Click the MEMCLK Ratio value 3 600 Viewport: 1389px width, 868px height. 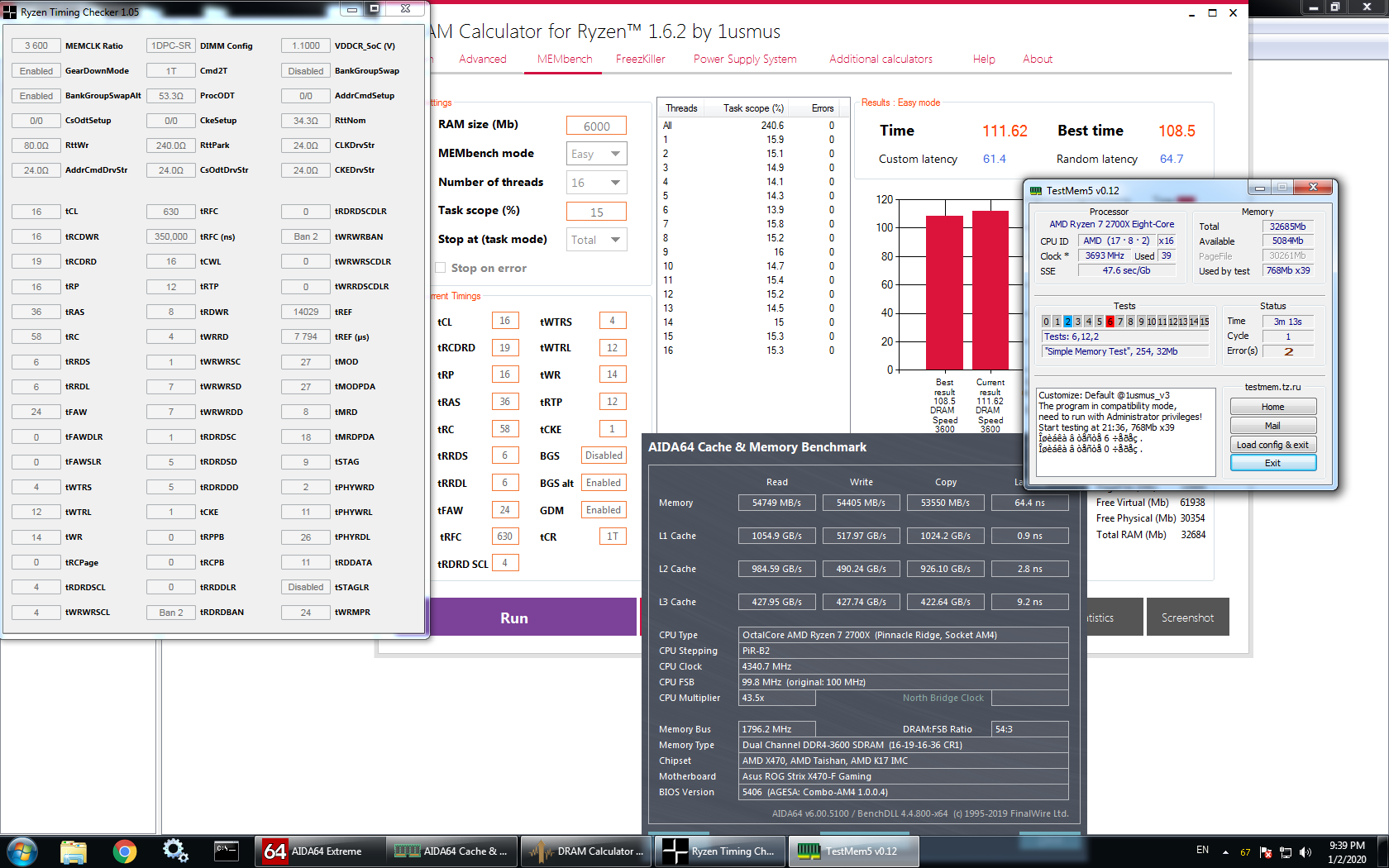tap(36, 46)
